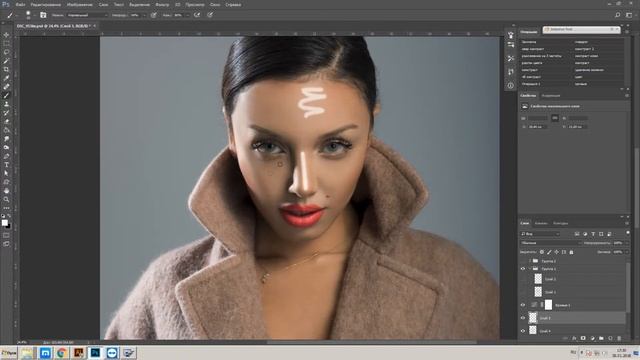This screenshot has width=640, height=360.
Task: Switch to the Контуры tab
Action: (560, 223)
